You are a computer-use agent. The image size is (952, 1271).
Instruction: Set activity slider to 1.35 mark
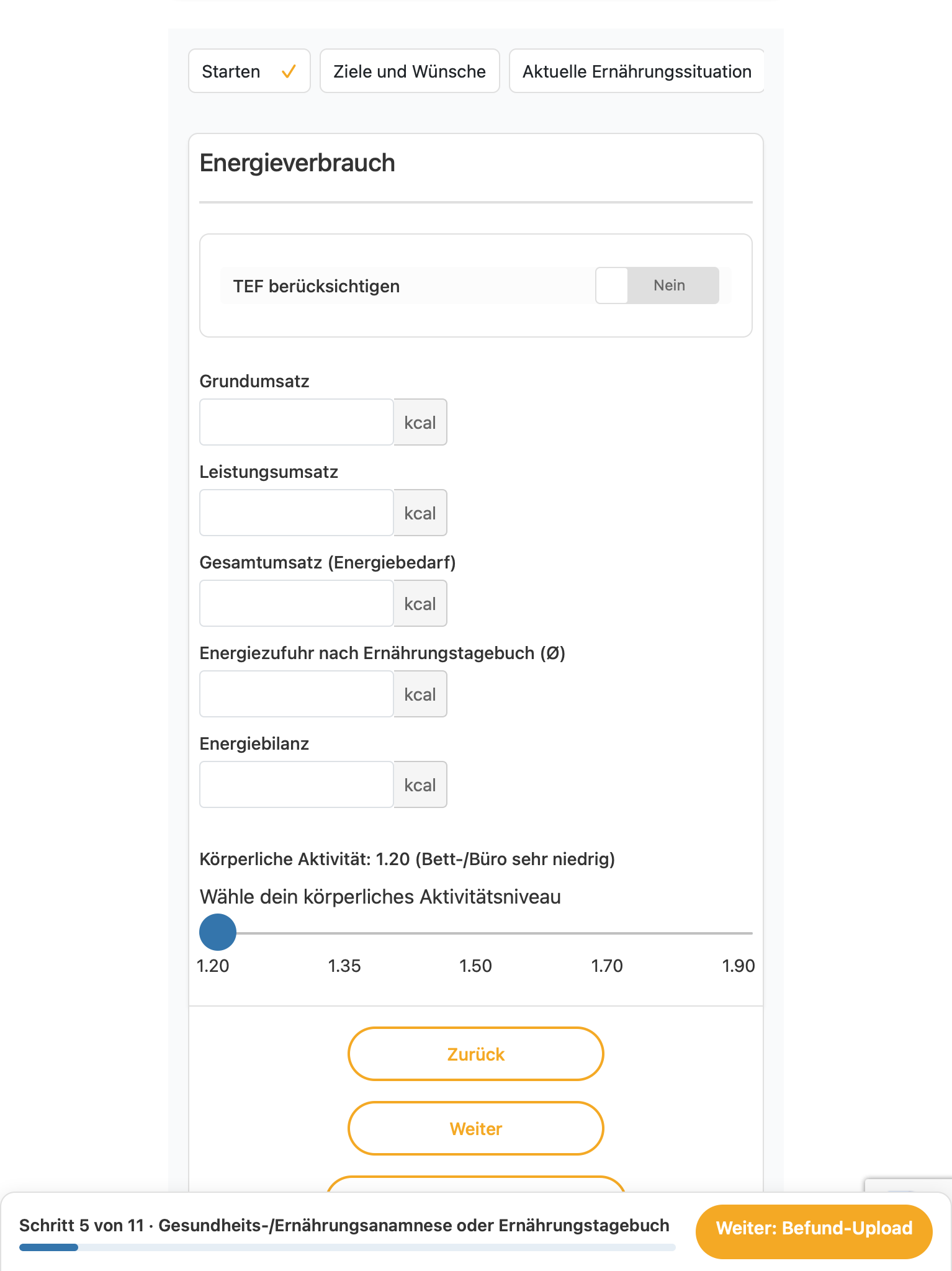[x=345, y=933]
